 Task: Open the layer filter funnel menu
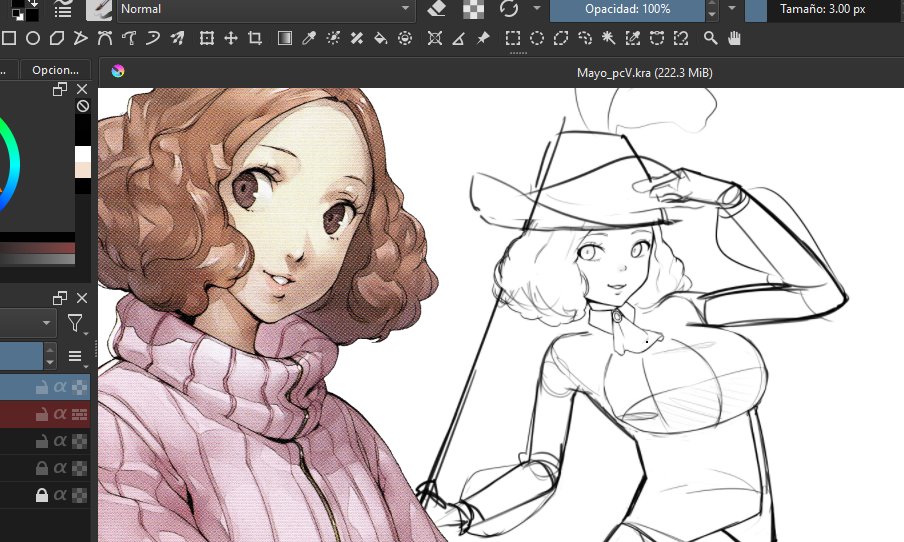point(76,323)
